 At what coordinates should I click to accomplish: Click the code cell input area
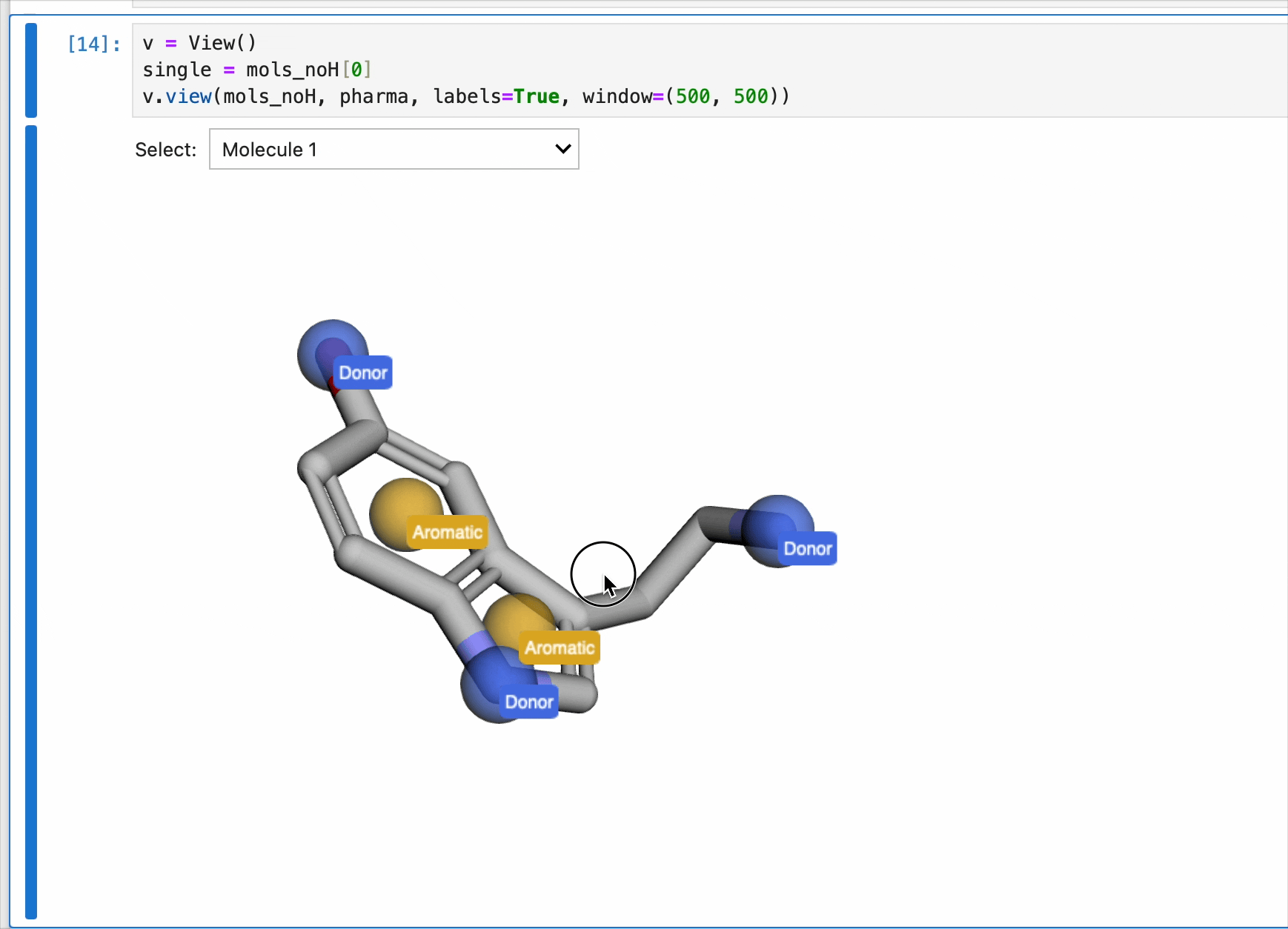click(710, 70)
